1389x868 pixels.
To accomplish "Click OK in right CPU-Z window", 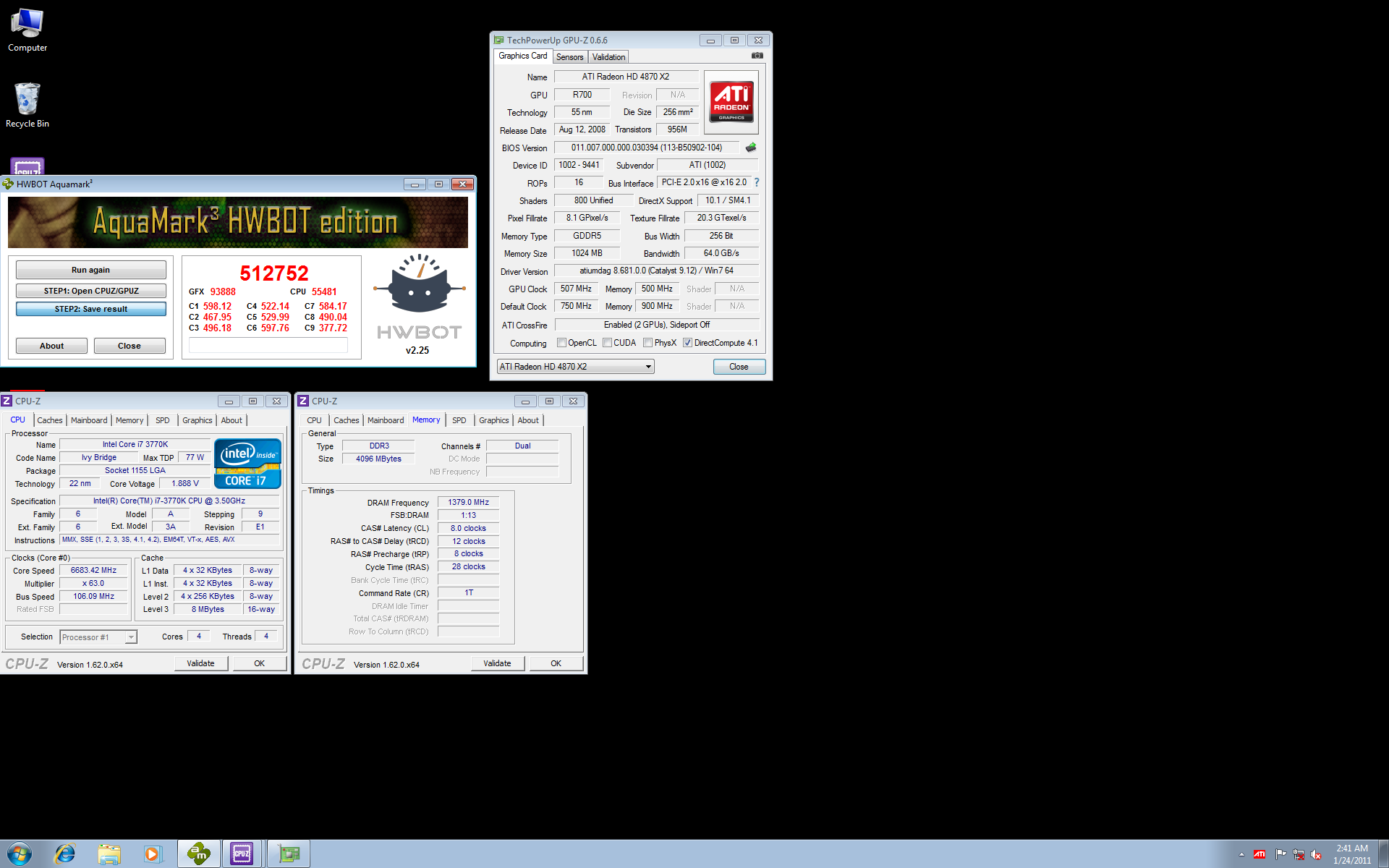I will [556, 663].
